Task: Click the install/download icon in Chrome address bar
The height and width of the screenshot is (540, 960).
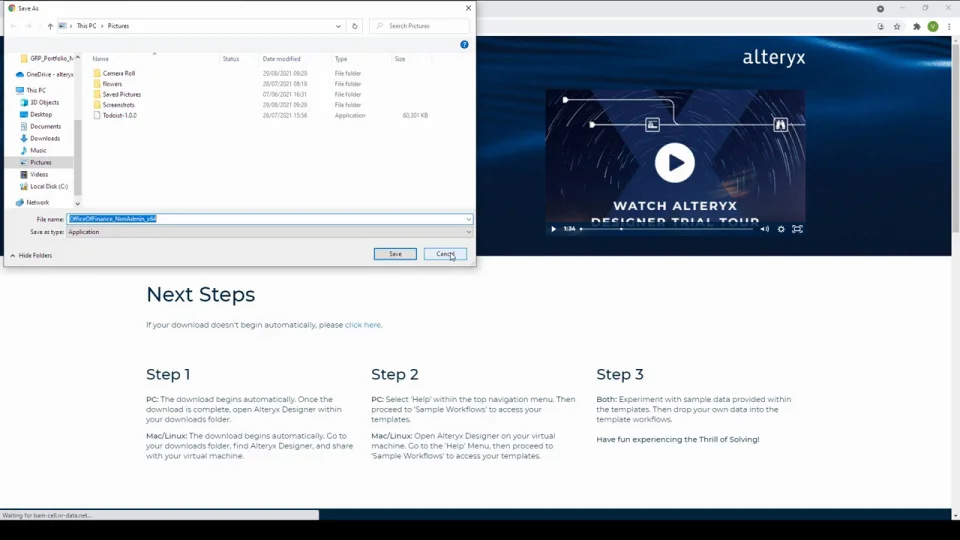Action: [x=880, y=26]
